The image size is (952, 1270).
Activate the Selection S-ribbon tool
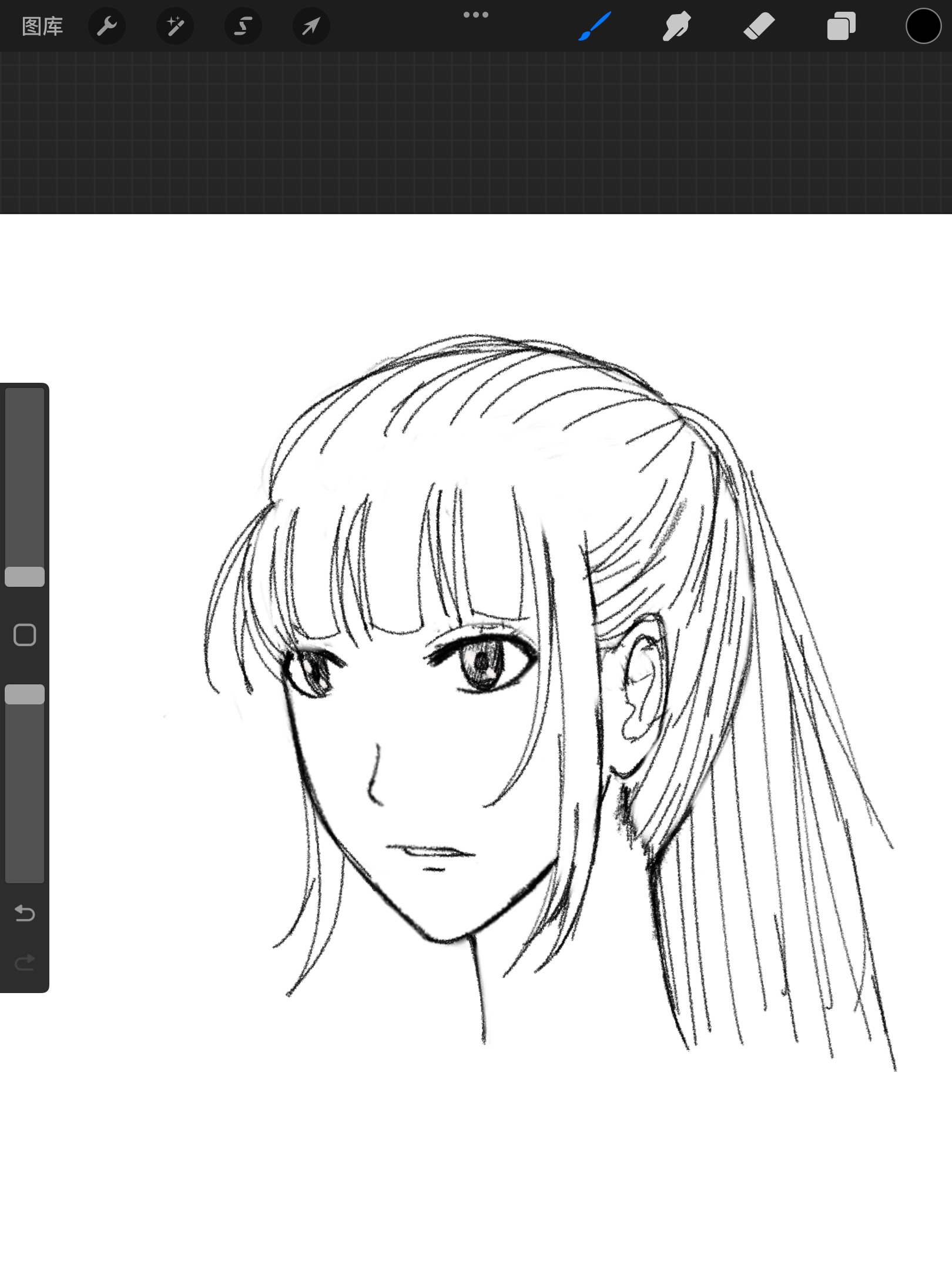[243, 26]
